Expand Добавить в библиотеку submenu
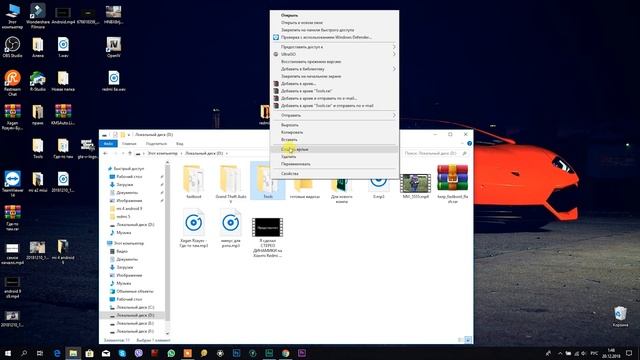This screenshot has height=360, width=640. (335, 69)
